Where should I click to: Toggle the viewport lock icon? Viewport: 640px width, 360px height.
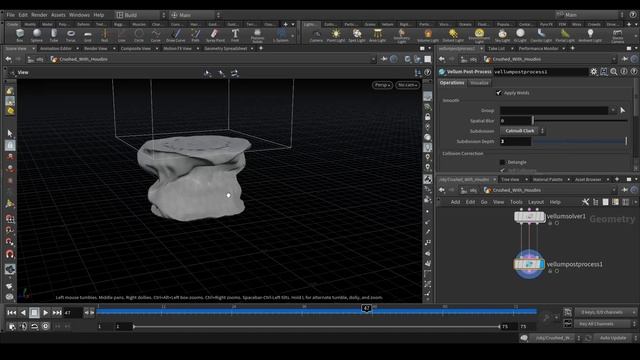coord(427,117)
